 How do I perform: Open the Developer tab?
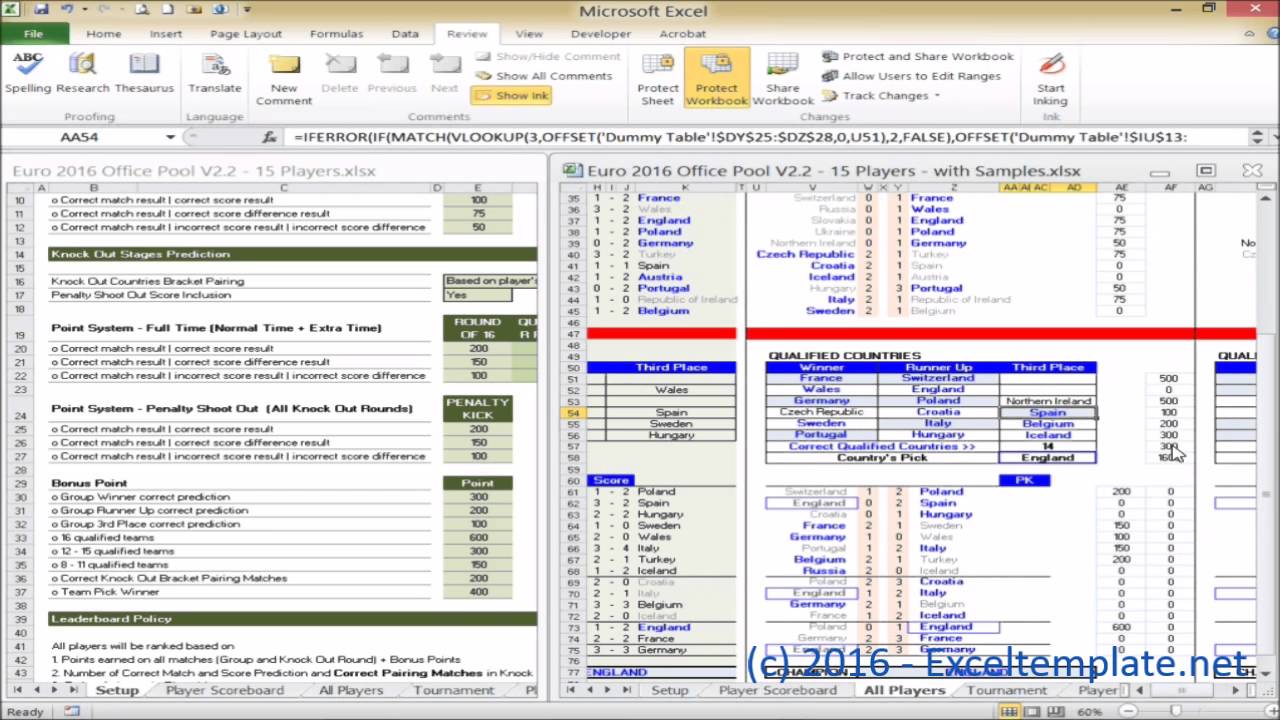[601, 34]
